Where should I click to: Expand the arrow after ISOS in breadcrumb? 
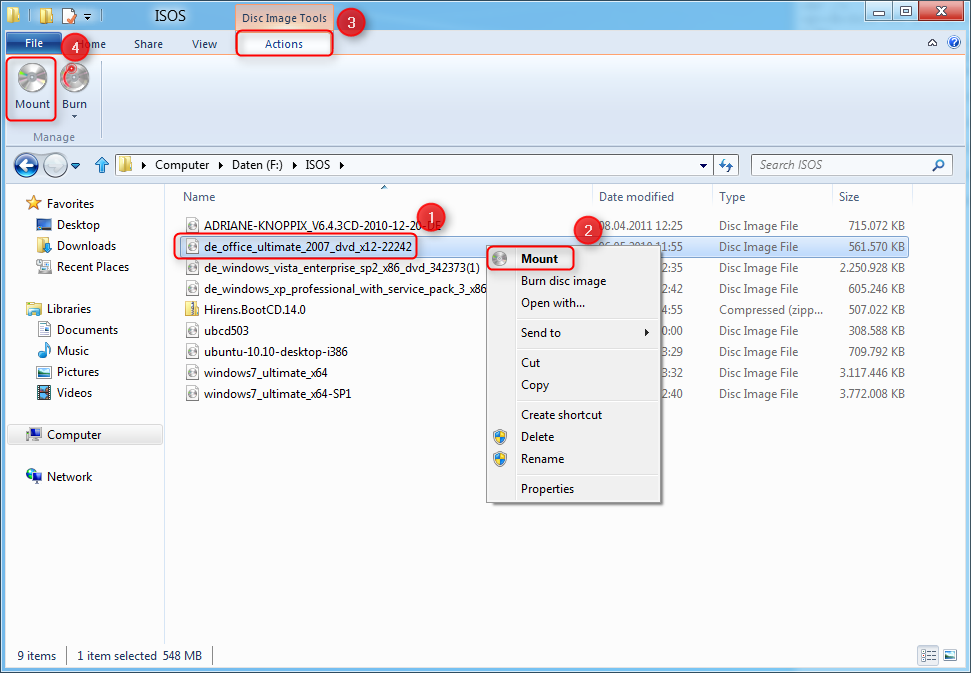pos(341,165)
